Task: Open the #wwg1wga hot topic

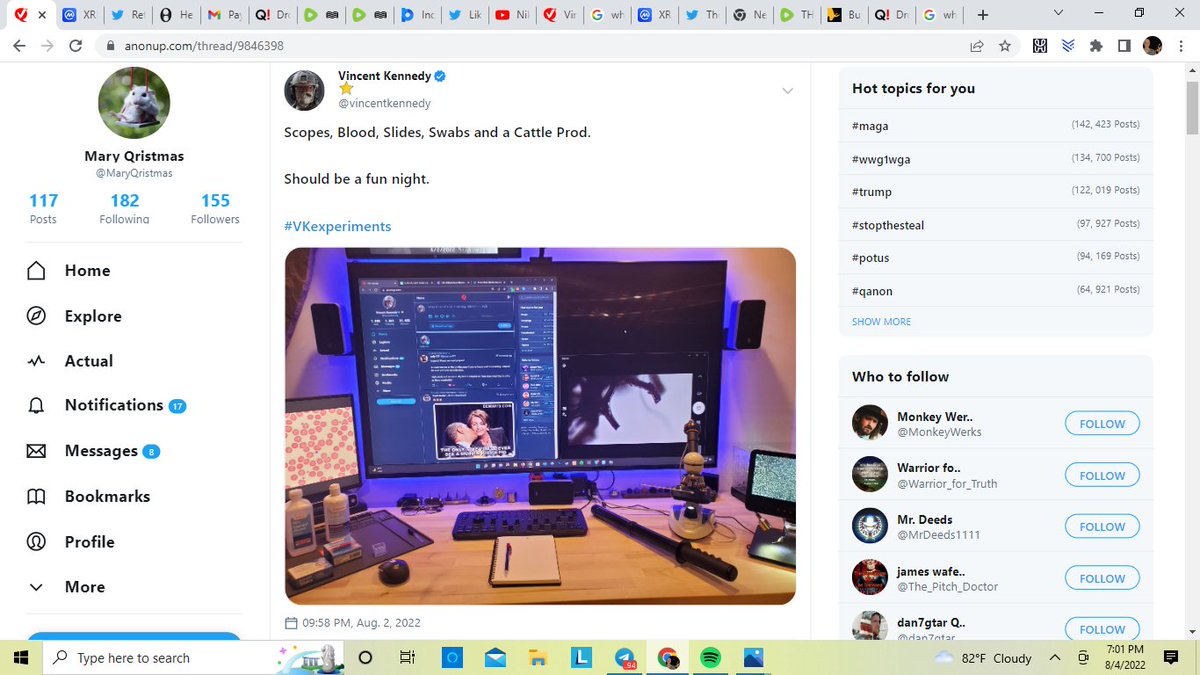Action: 881,159
